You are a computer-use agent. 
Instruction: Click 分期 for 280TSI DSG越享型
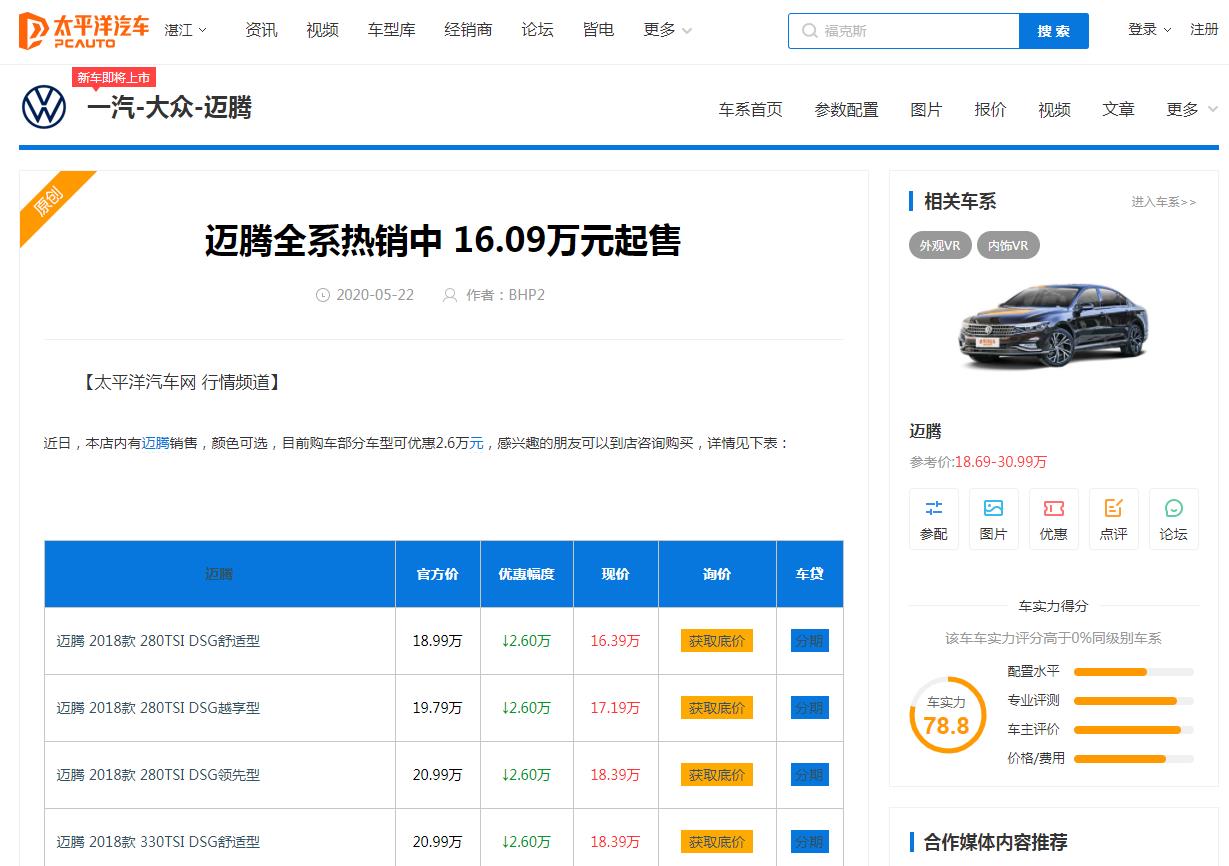(x=810, y=708)
